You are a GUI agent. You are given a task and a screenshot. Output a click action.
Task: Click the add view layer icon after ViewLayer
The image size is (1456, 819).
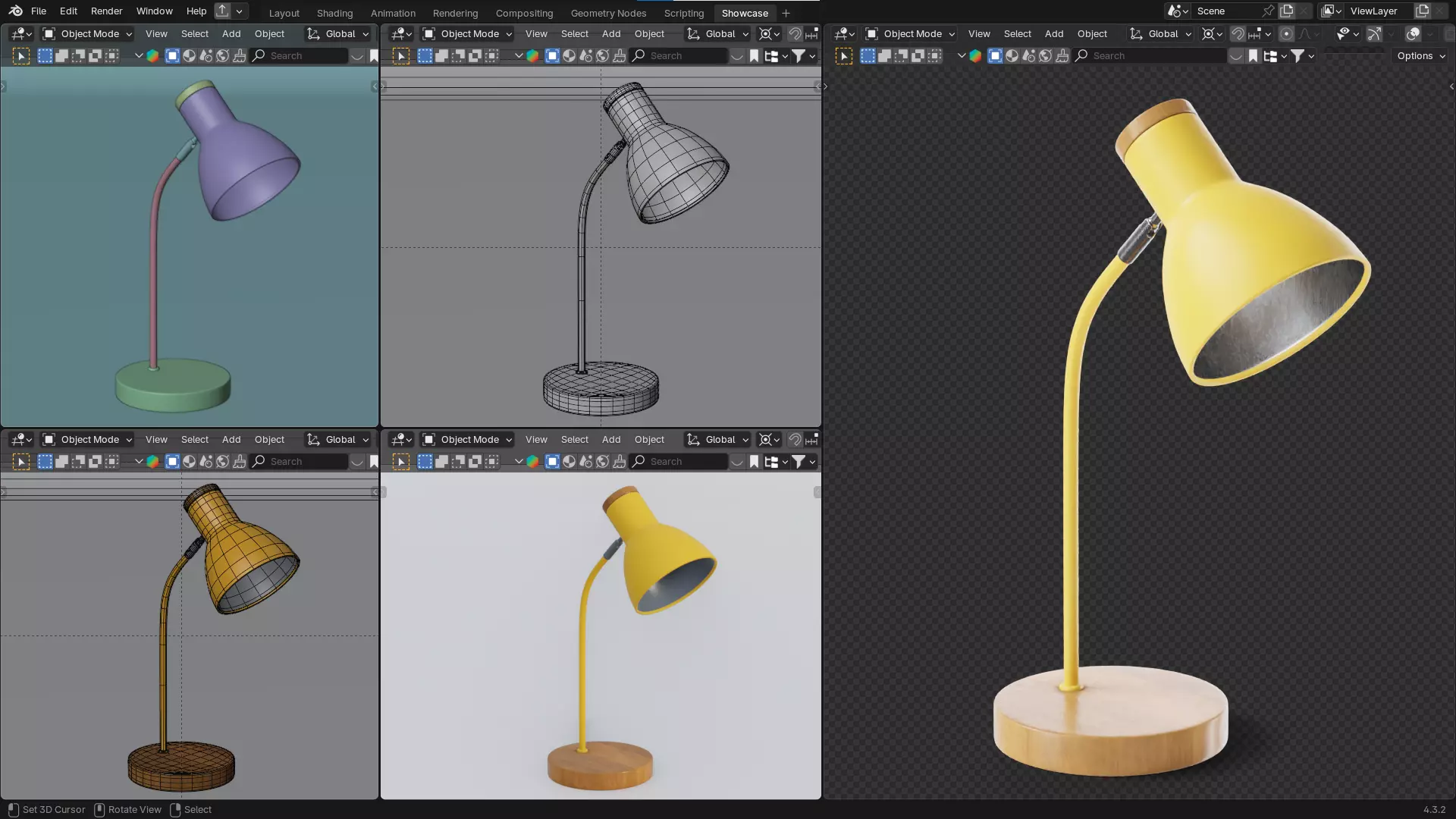tap(1423, 11)
